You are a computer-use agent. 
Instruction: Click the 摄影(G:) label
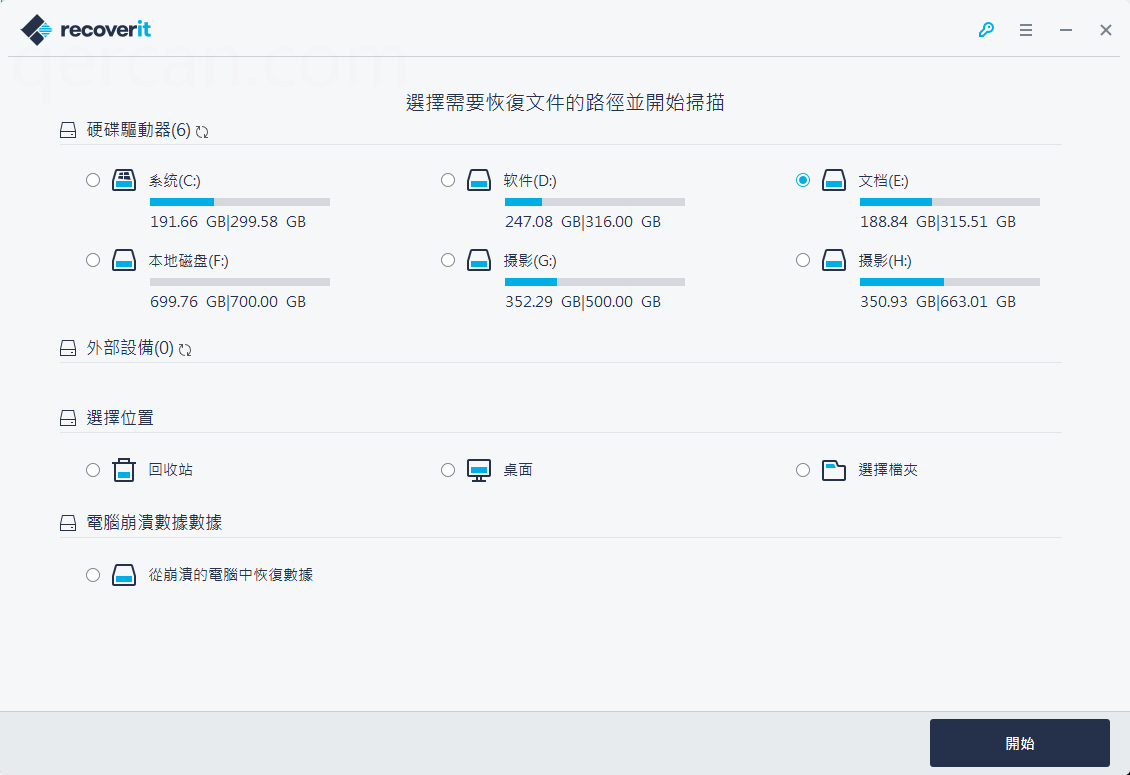(x=530, y=261)
